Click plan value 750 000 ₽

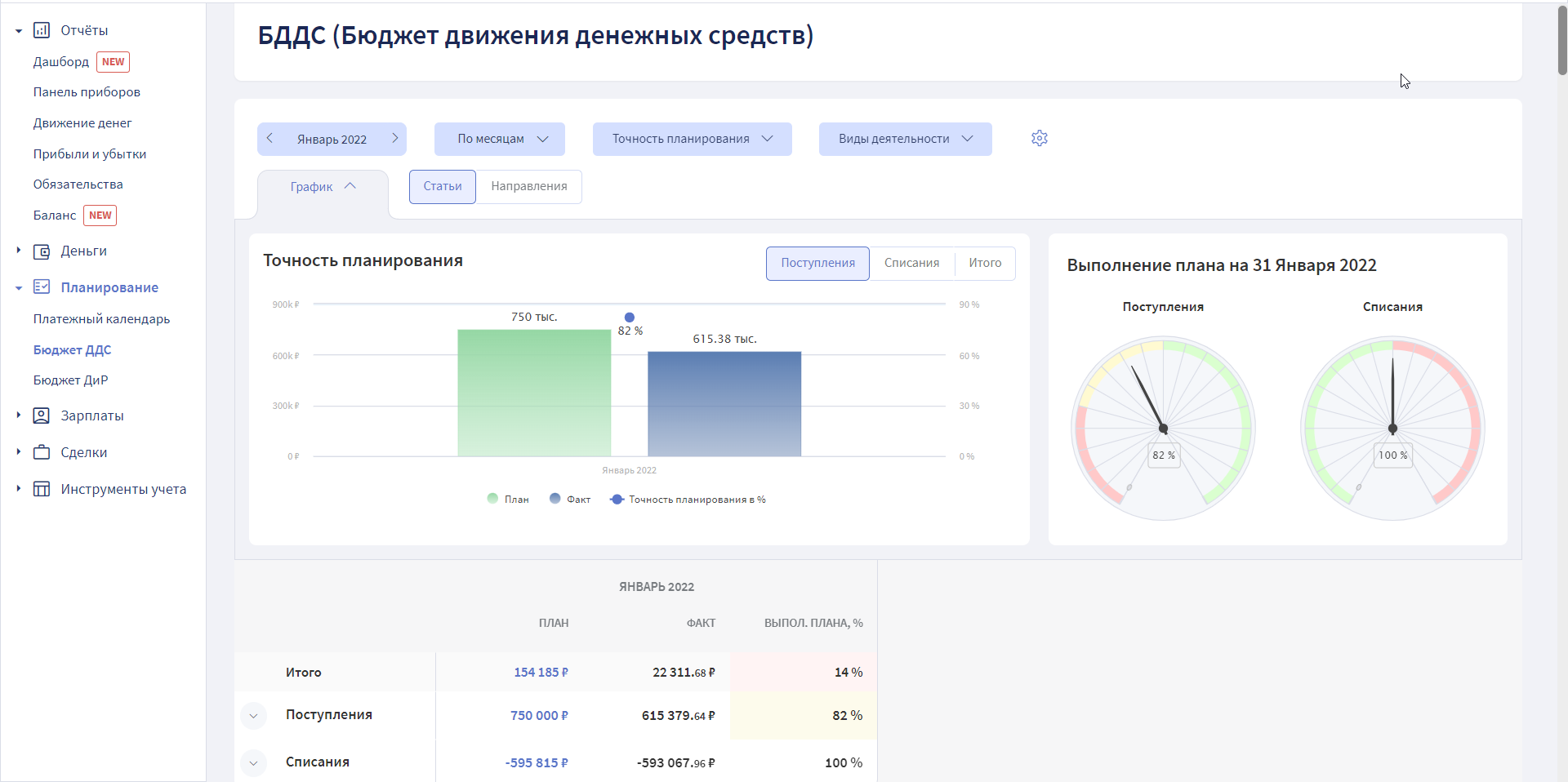pos(539,716)
